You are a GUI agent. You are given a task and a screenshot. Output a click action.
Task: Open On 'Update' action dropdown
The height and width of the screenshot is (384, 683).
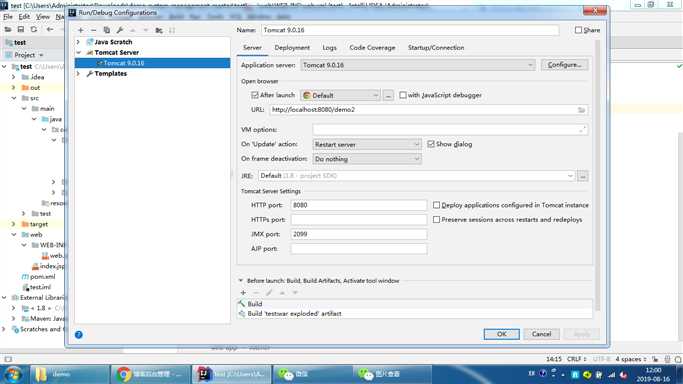click(x=367, y=144)
